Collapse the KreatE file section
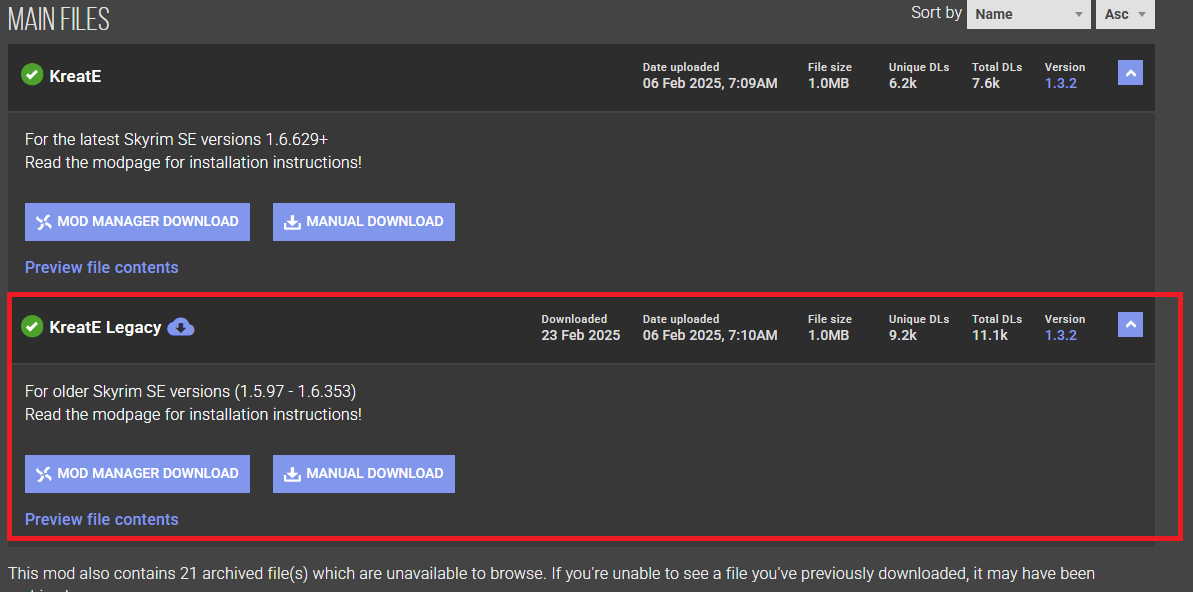 (x=1130, y=73)
